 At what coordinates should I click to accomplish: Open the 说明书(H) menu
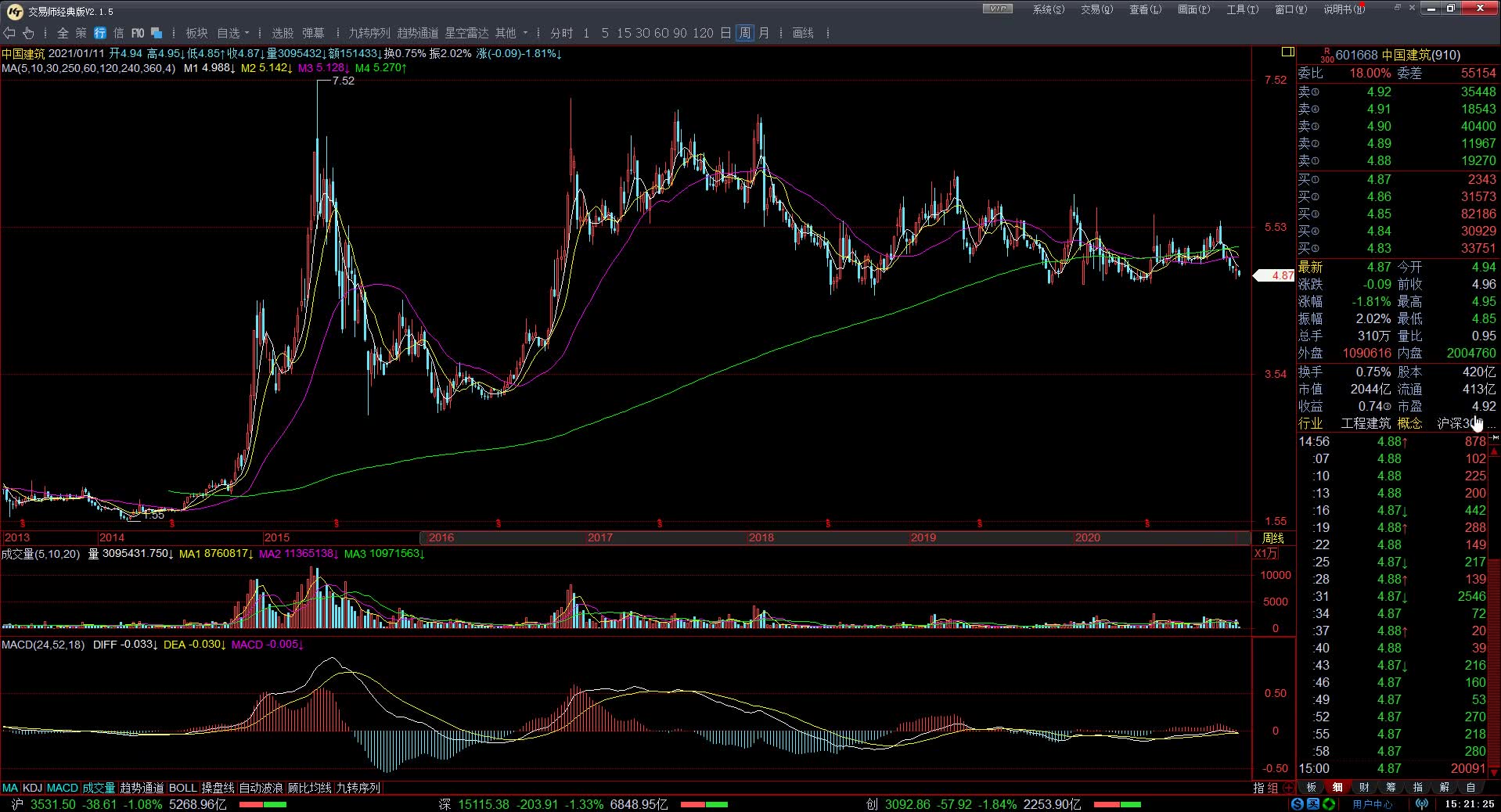(1344, 9)
